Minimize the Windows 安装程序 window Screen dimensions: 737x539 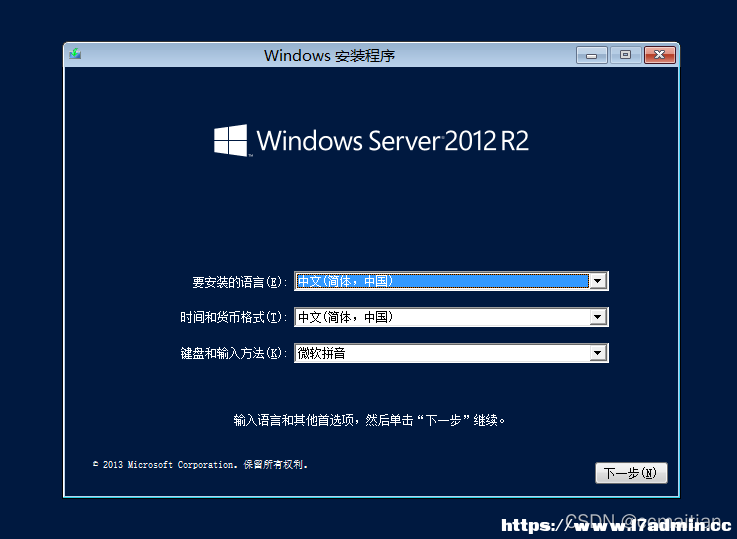coord(592,55)
